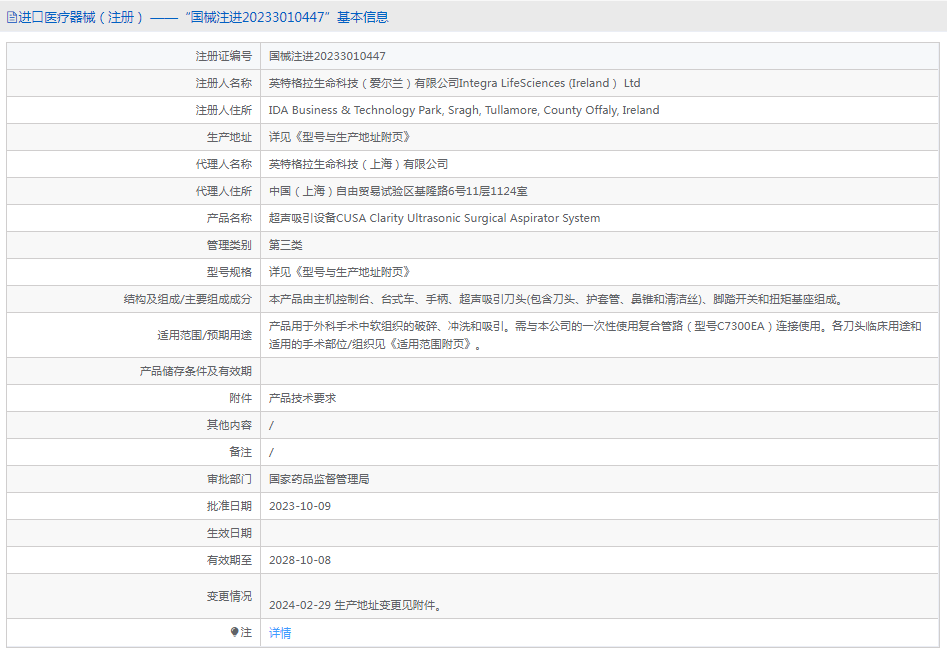Click the 结构及组成/主要组成成分 label
The height and width of the screenshot is (654, 947).
coord(188,299)
